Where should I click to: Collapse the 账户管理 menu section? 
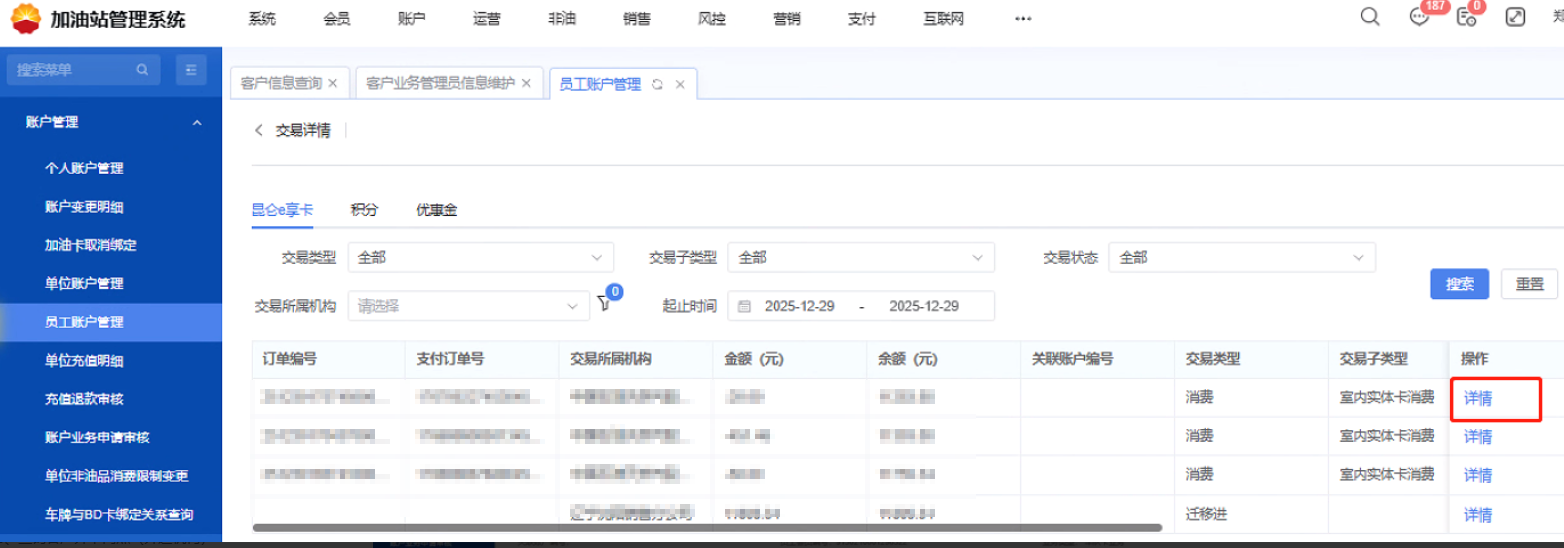(x=197, y=122)
